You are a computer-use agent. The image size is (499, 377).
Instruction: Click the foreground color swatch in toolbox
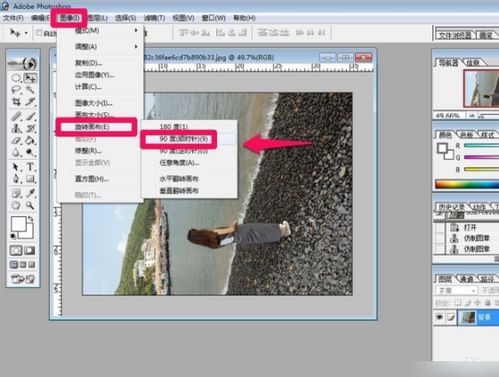pyautogui.click(x=19, y=224)
